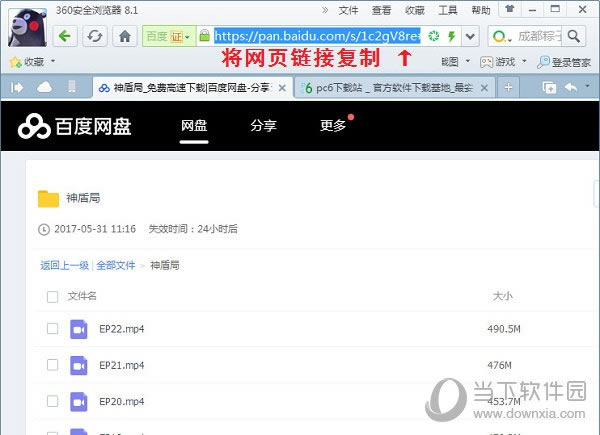Viewport: 600px width, 435px height.
Task: Close the 神盾局 百度网盘 tab
Action: (x=282, y=88)
